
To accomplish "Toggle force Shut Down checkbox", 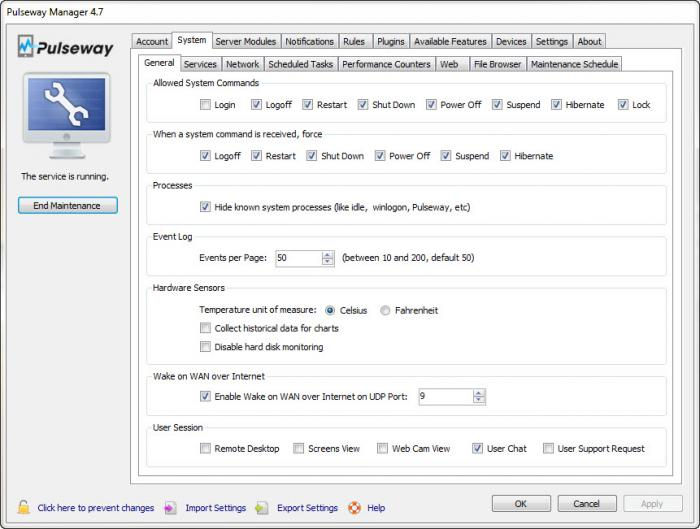I will pyautogui.click(x=312, y=156).
